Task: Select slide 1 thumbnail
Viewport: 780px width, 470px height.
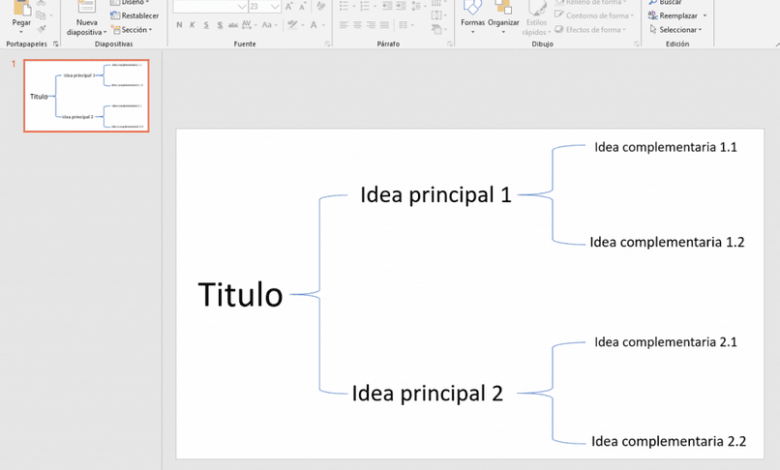Action: 87,95
